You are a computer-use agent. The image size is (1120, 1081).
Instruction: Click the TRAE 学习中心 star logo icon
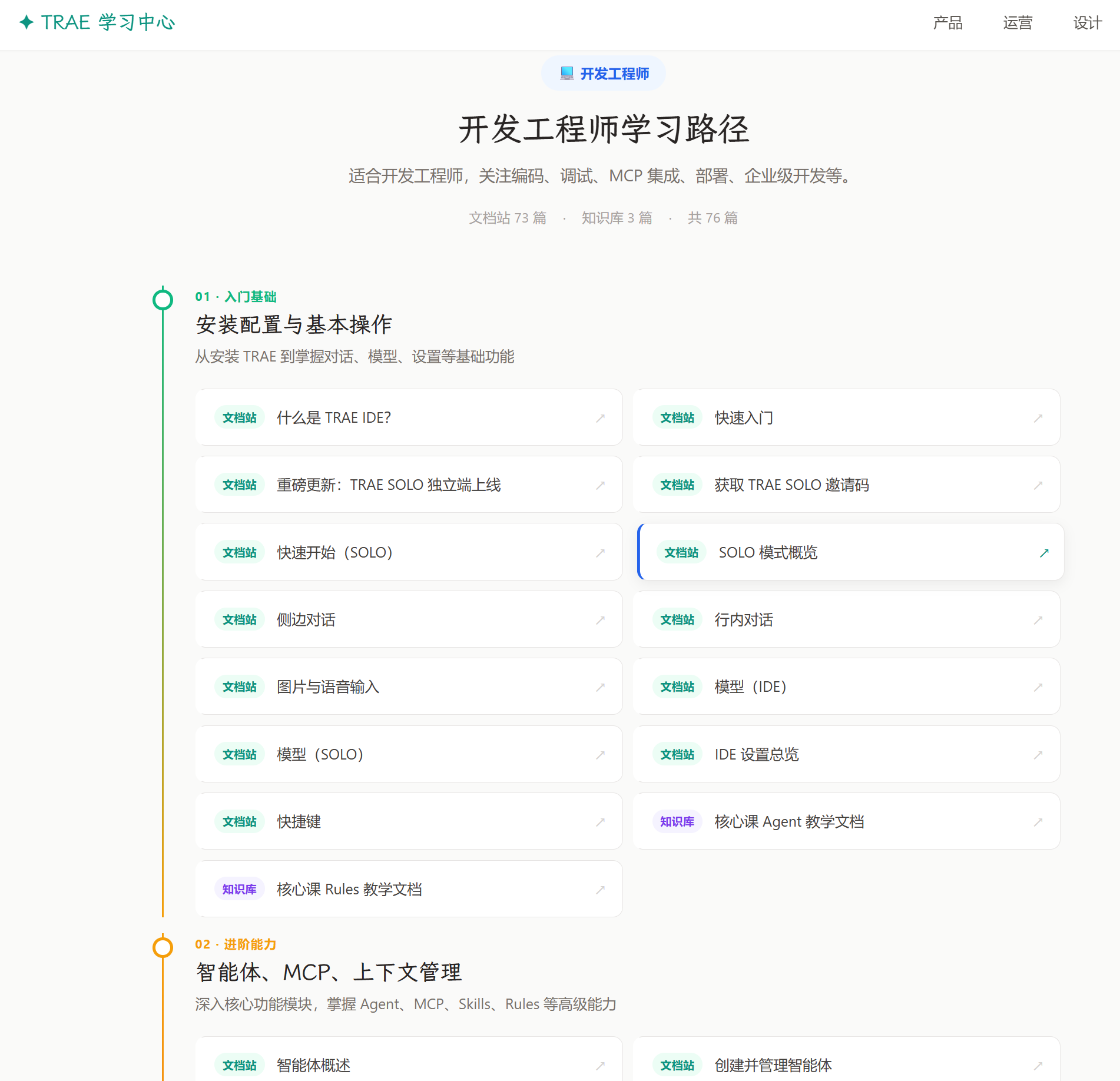pyautogui.click(x=26, y=22)
